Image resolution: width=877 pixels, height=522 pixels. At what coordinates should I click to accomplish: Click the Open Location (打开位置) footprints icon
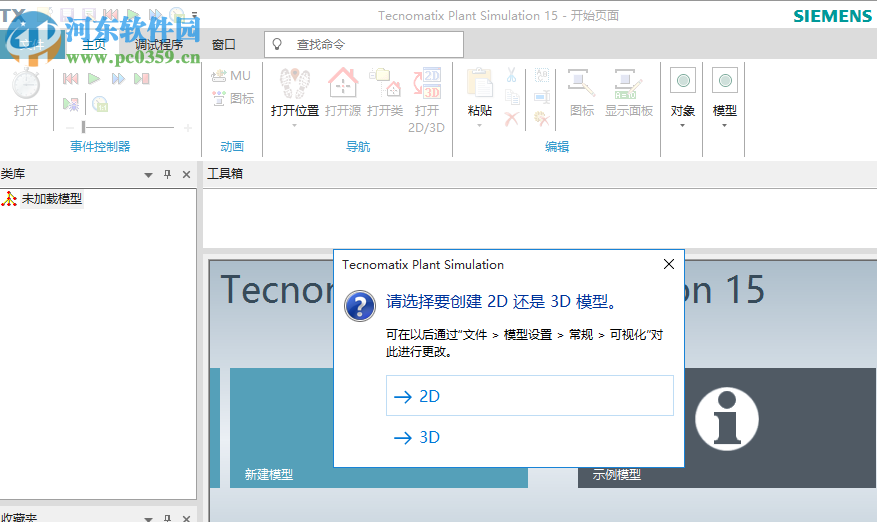(295, 84)
